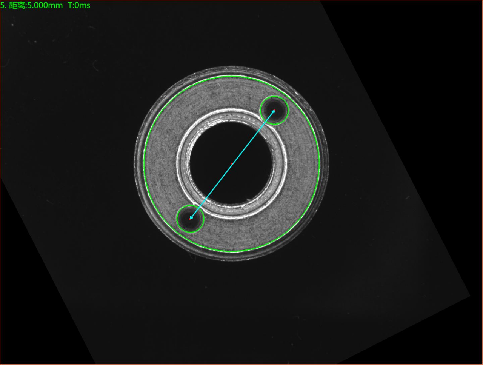Select the cyan arrowhead at upper-right hole
484x365 pixels.
point(273,111)
